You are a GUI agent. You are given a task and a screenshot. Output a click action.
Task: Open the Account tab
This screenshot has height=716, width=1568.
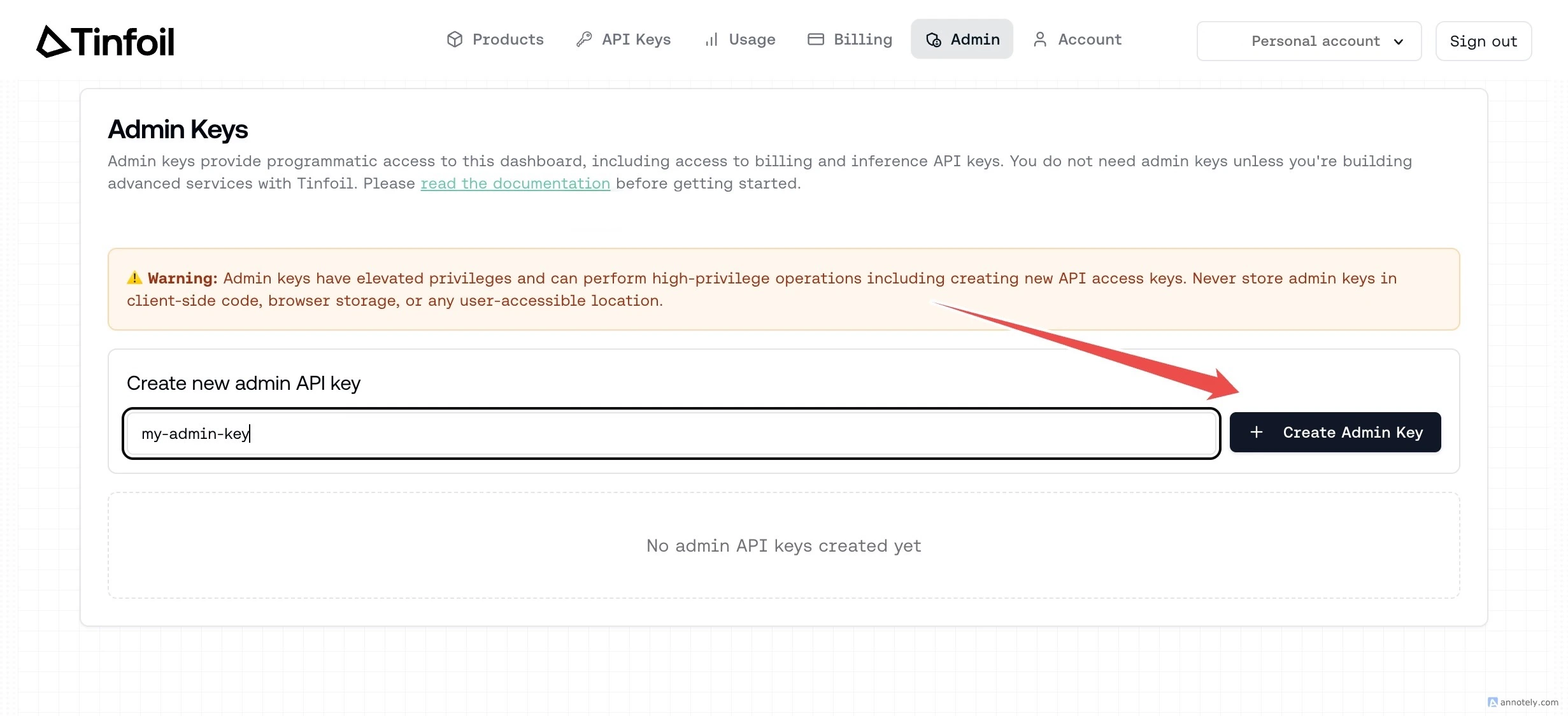click(x=1077, y=39)
